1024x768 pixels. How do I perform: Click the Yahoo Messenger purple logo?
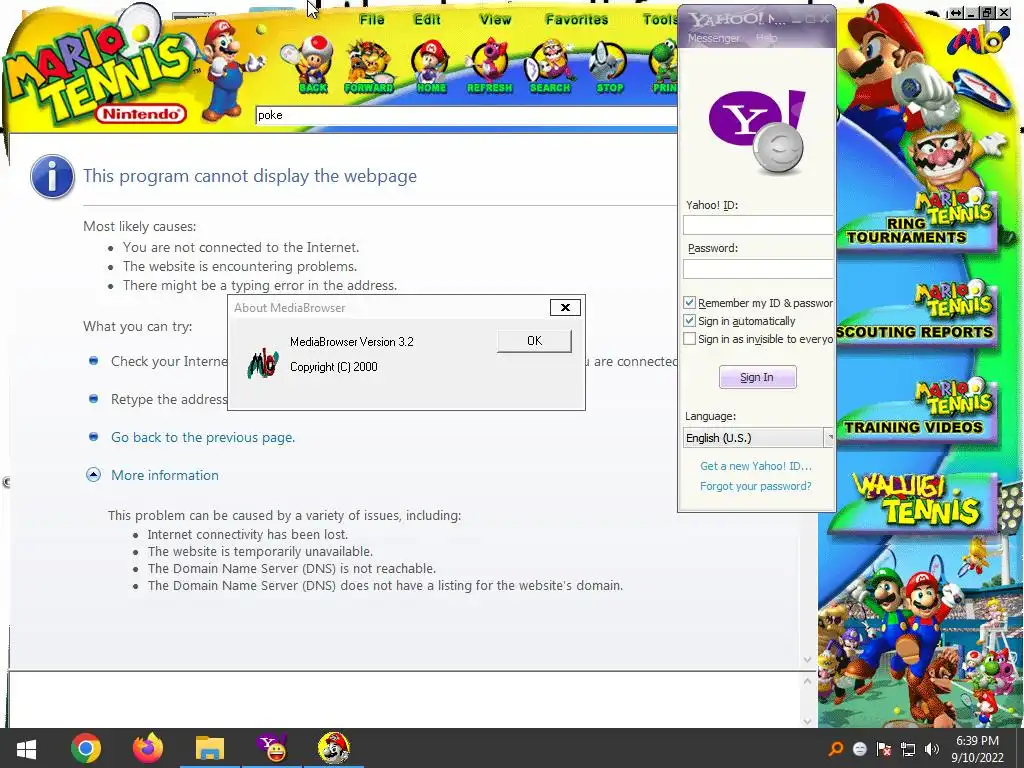(758, 132)
